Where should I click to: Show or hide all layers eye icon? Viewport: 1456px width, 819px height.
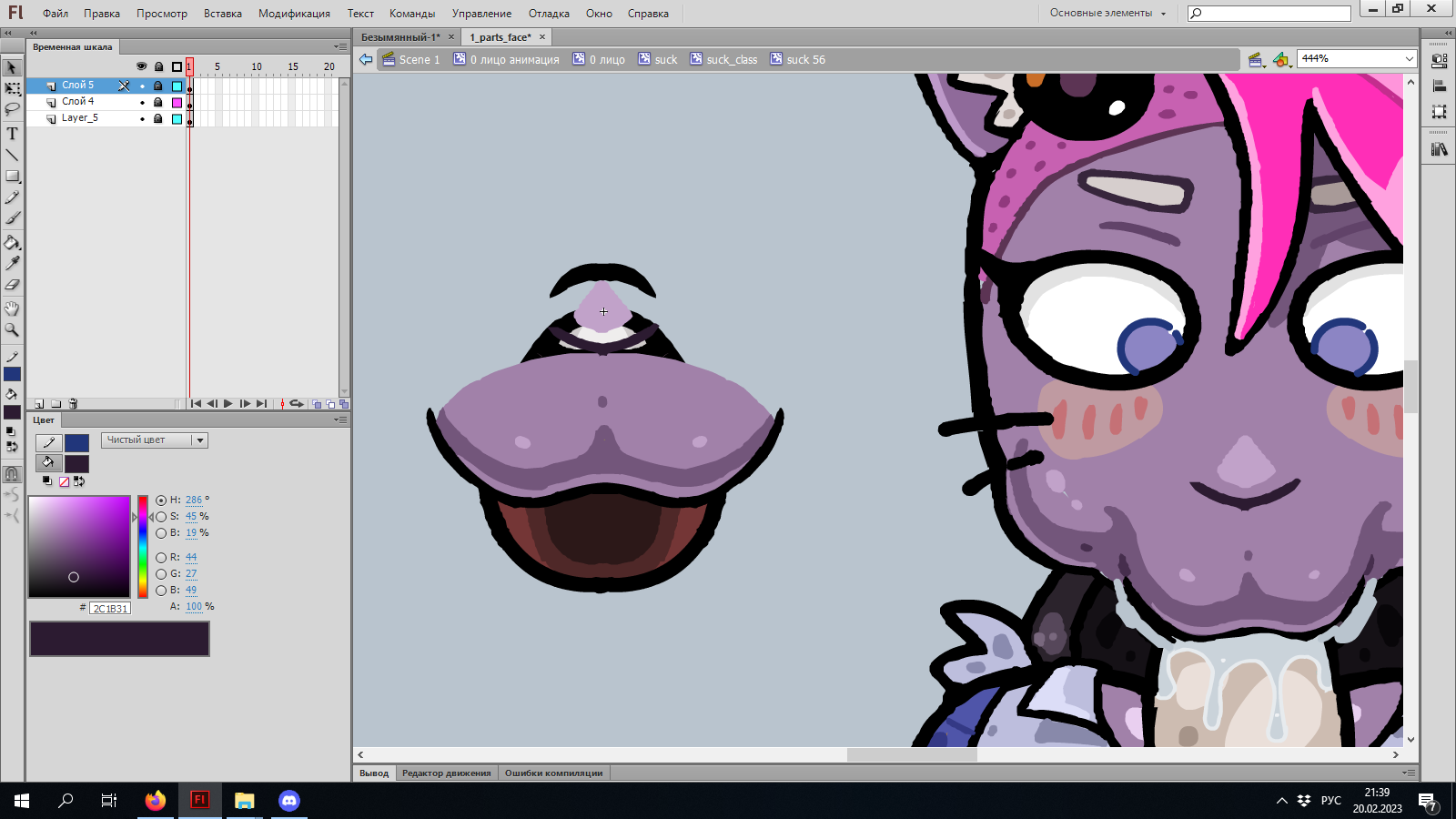click(141, 66)
